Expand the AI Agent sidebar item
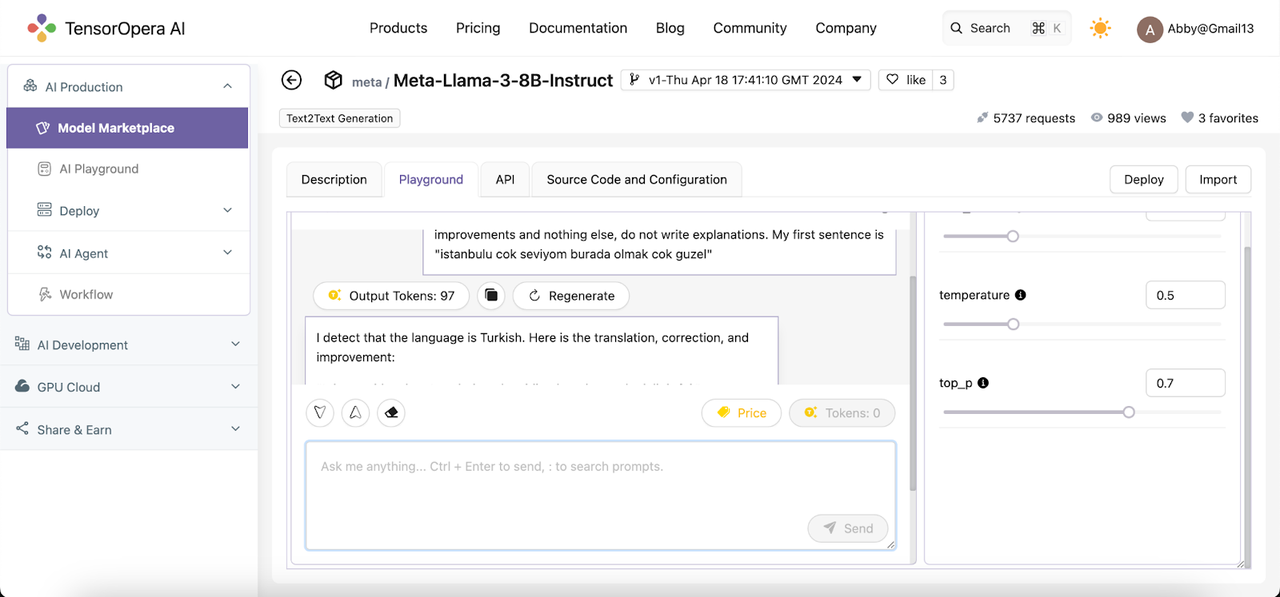The width and height of the screenshot is (1280, 597). tap(127, 253)
